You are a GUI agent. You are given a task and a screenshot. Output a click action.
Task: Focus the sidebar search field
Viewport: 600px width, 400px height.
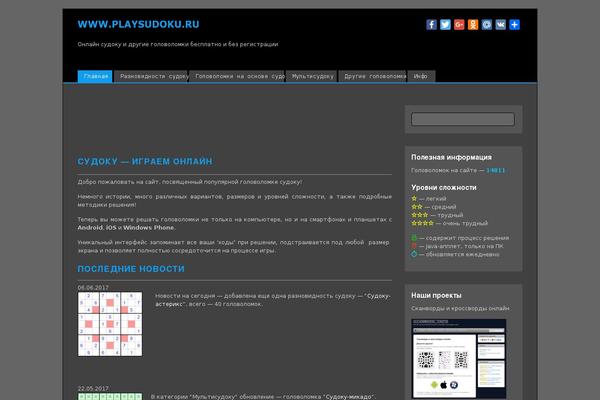point(463,119)
